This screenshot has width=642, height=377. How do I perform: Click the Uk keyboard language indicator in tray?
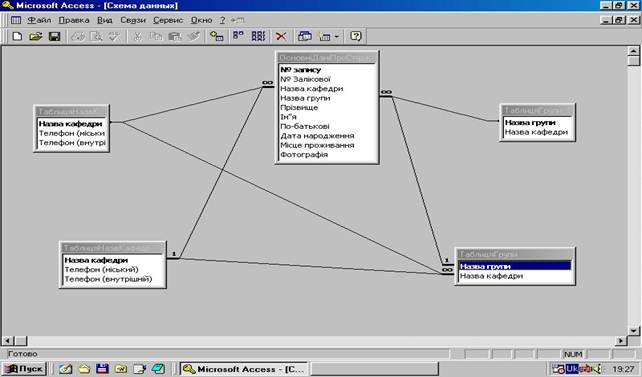point(572,369)
